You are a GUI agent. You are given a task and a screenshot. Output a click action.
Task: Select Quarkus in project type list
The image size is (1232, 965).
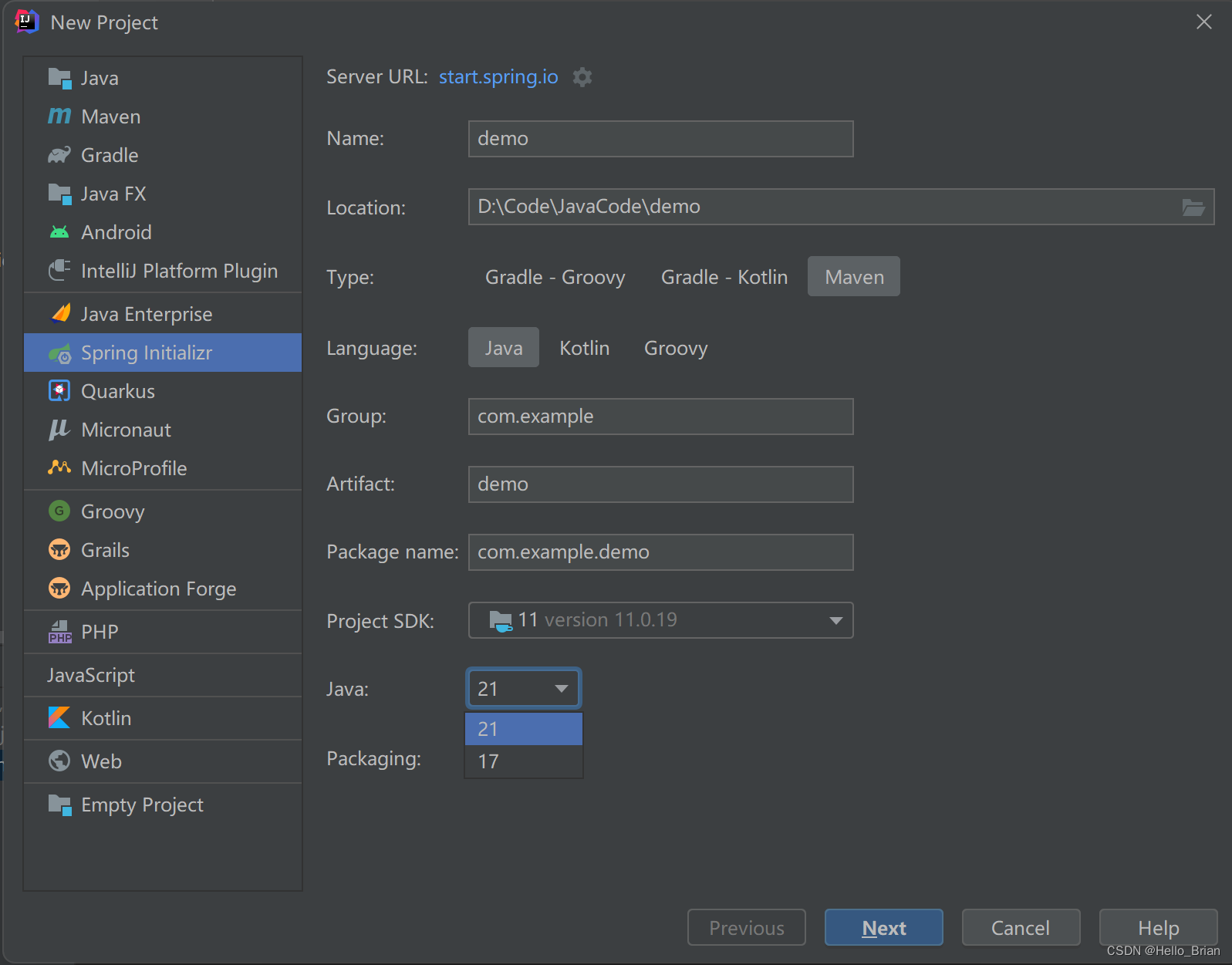pos(163,391)
